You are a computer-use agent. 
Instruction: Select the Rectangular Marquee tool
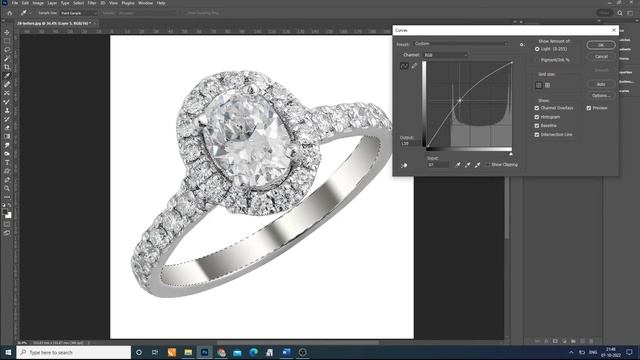[7, 41]
